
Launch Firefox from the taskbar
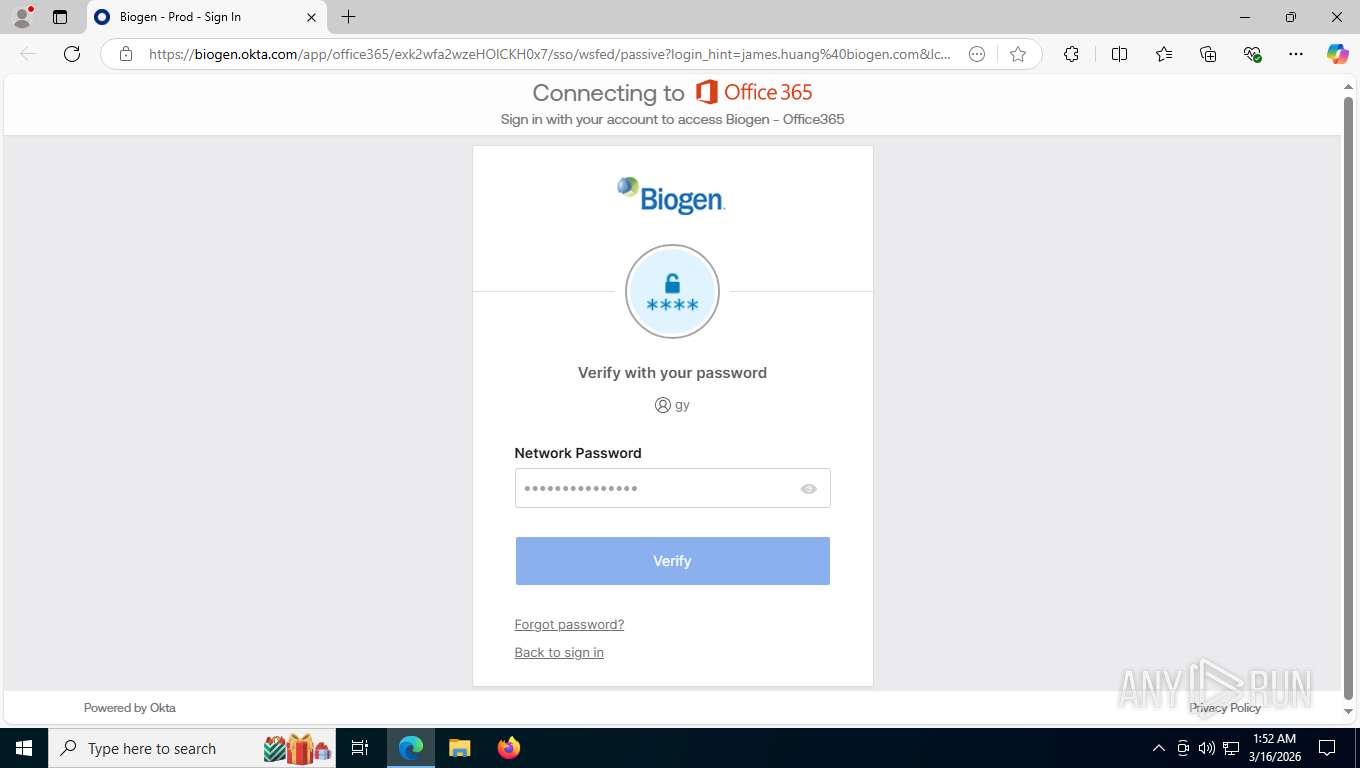(x=509, y=748)
